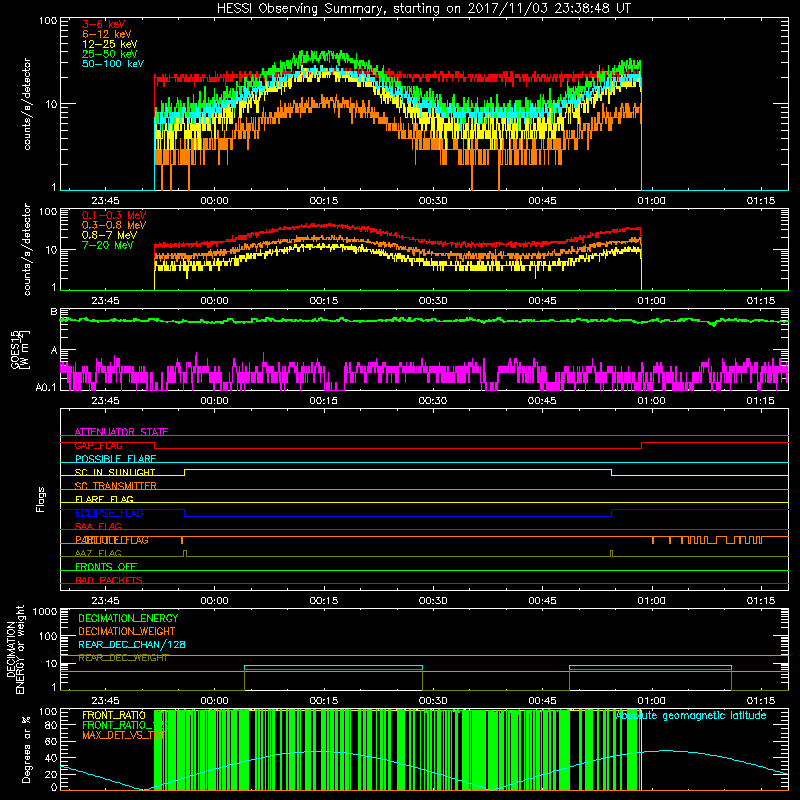Click the DECIMATION ENERGY or weight axis title
Viewport: 800px width, 800px height.
coord(15,649)
